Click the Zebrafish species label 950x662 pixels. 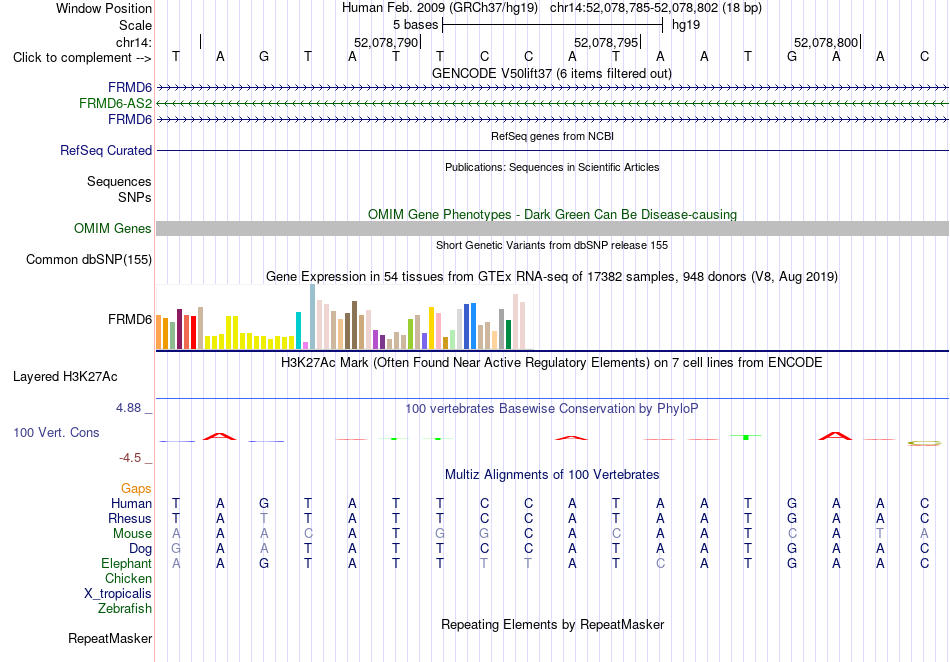point(125,608)
